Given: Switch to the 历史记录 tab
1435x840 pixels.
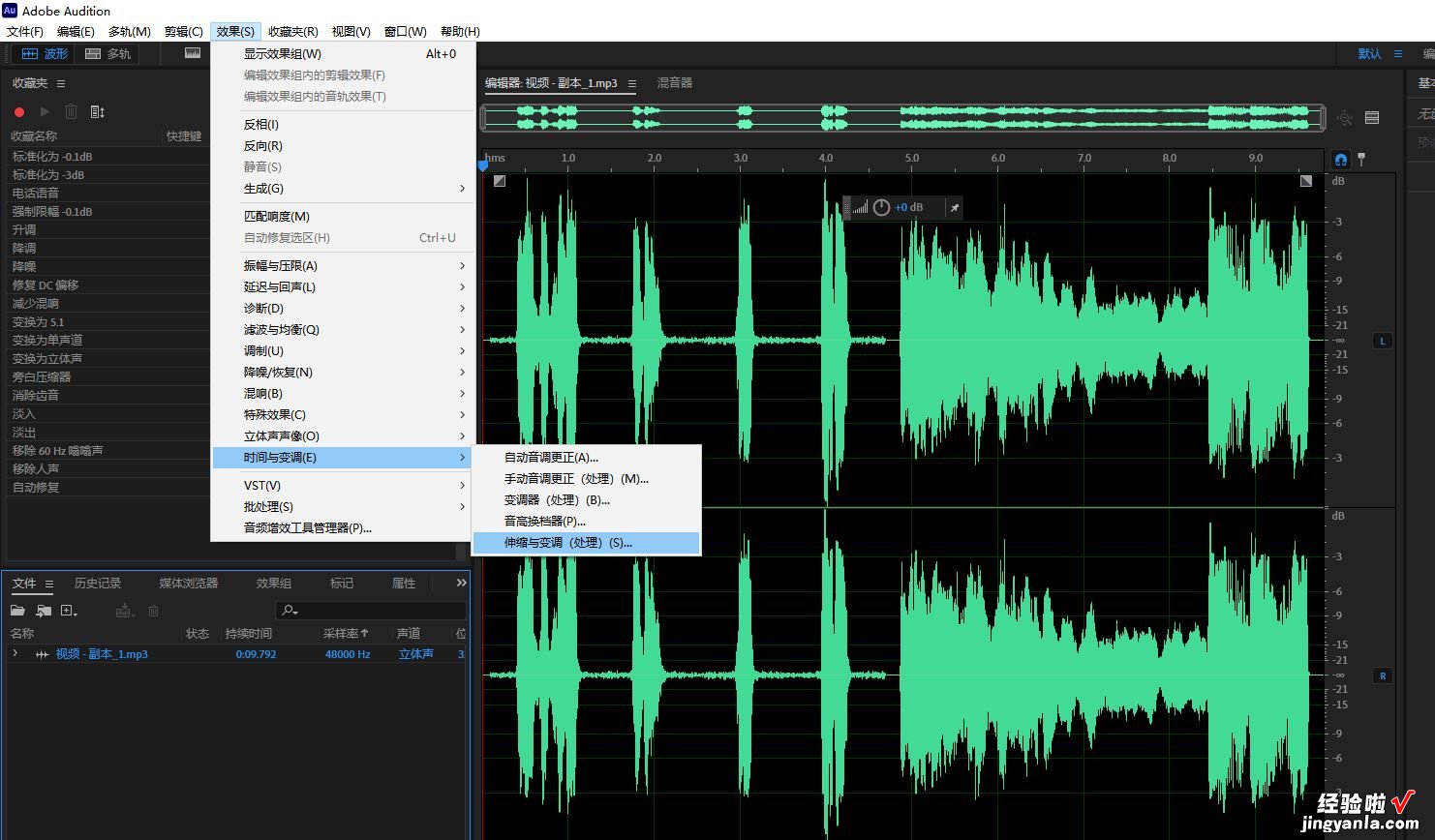Looking at the screenshot, I should (x=98, y=584).
